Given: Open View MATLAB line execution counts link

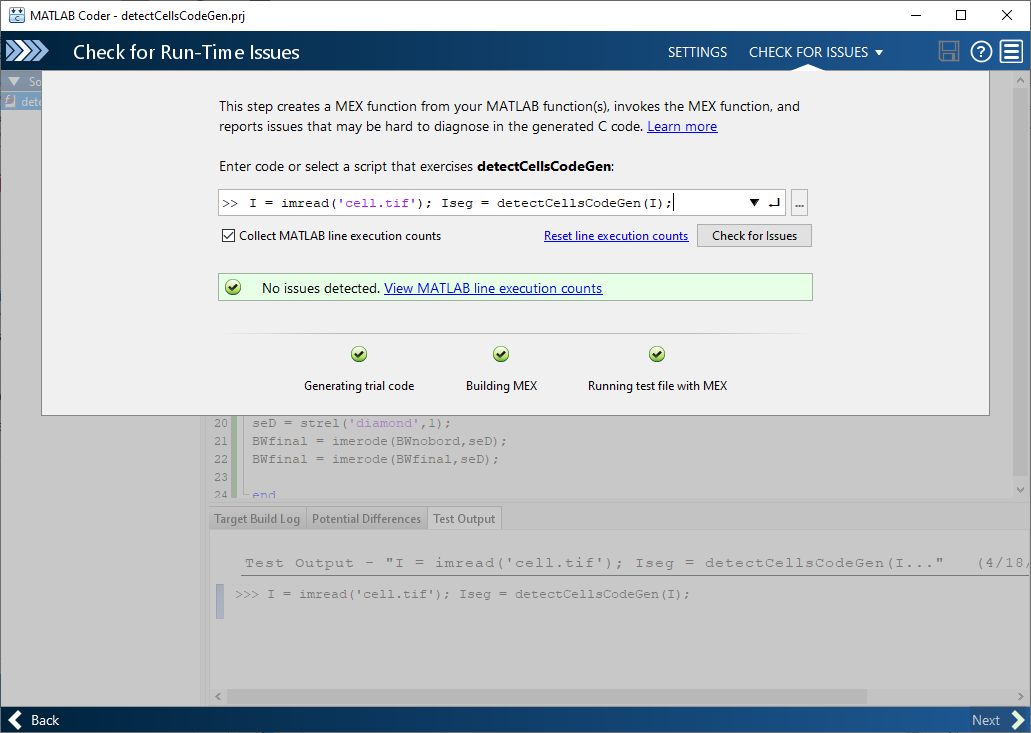Looking at the screenshot, I should coord(493,288).
